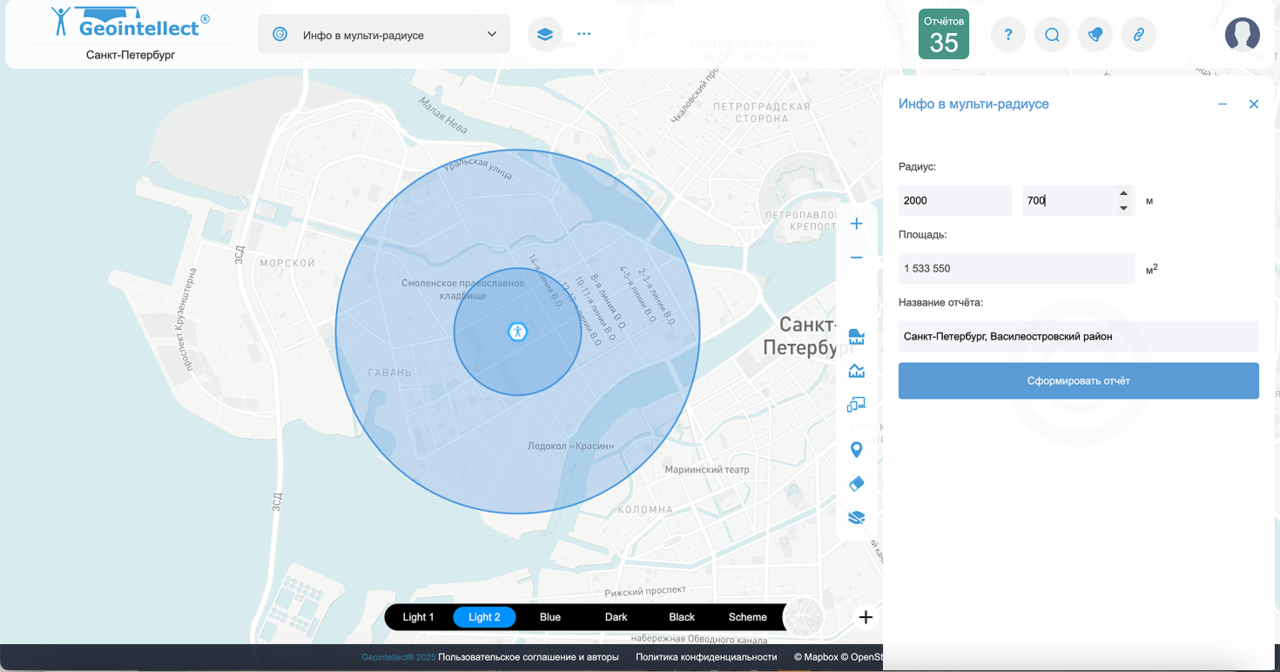Increase second radius with up stepper arrow
Image resolution: width=1280 pixels, height=672 pixels.
pyautogui.click(x=1124, y=194)
